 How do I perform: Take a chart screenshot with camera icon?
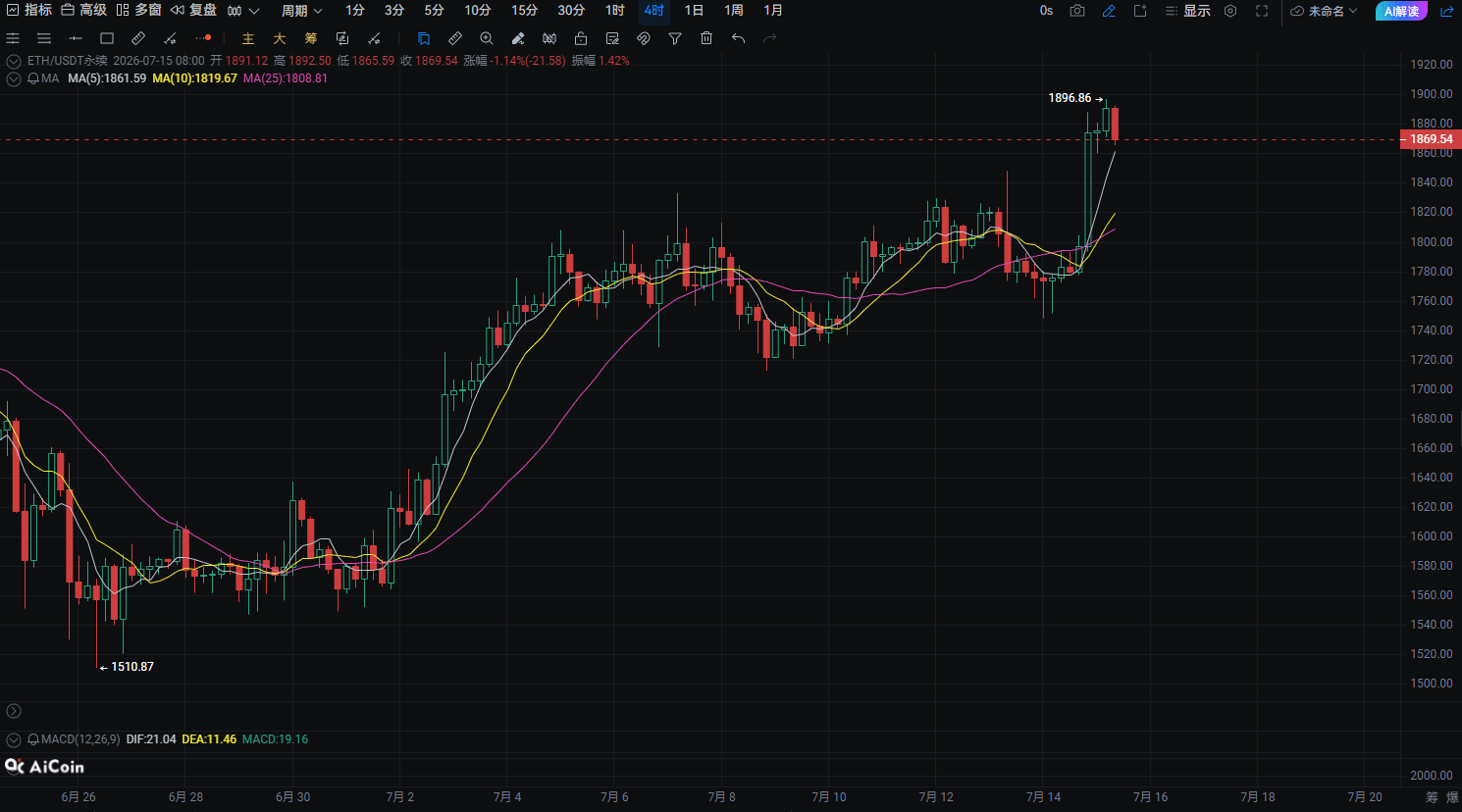pos(1077,11)
